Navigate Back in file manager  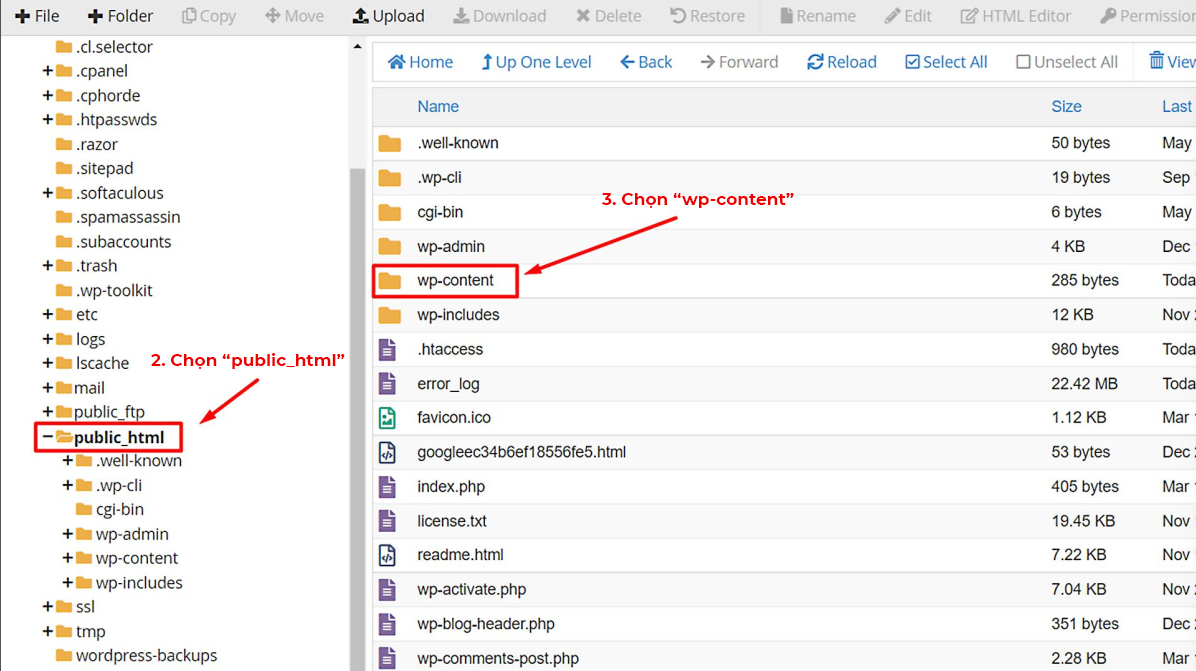tap(646, 62)
